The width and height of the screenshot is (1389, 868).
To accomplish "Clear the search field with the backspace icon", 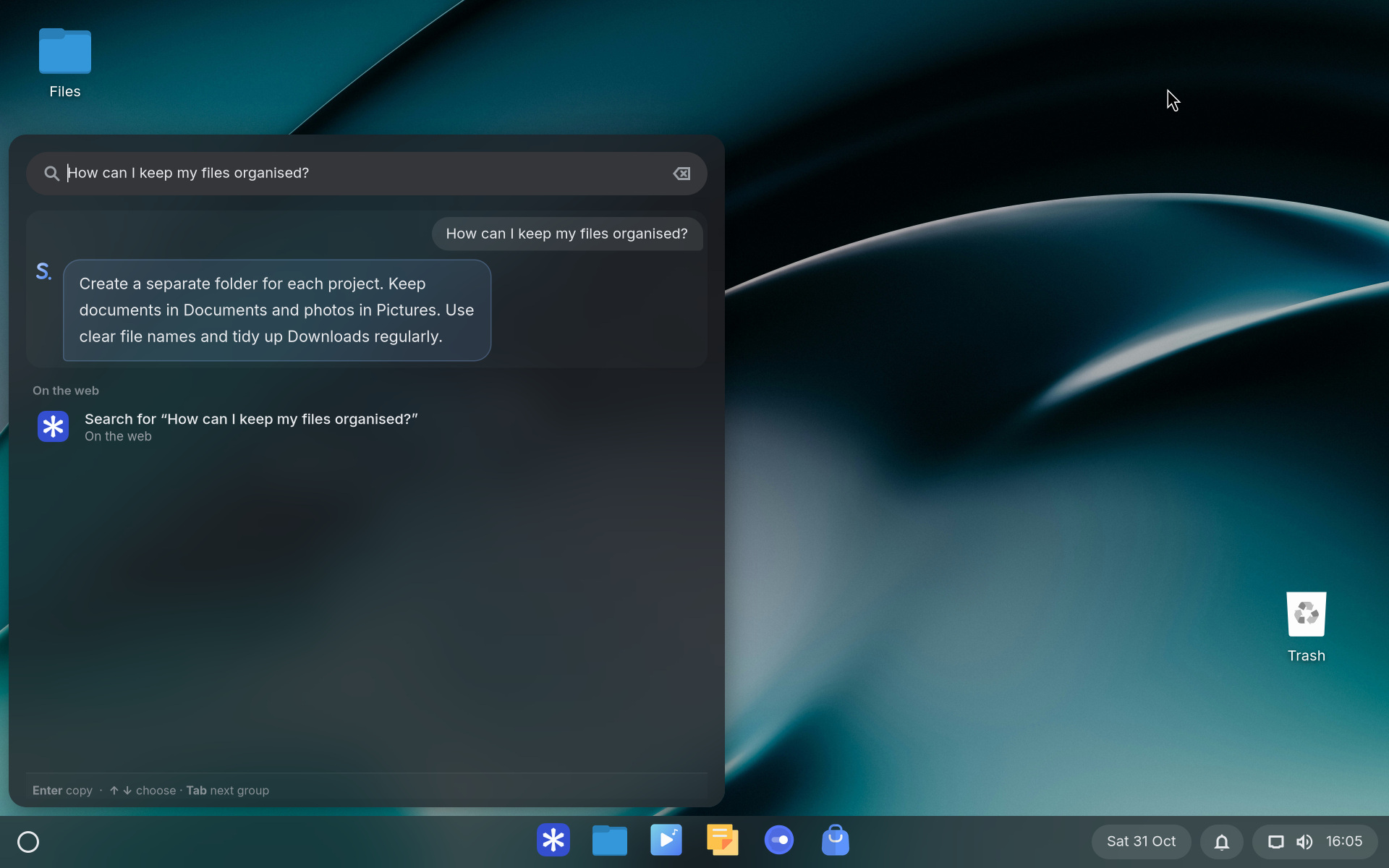I will coord(681,174).
